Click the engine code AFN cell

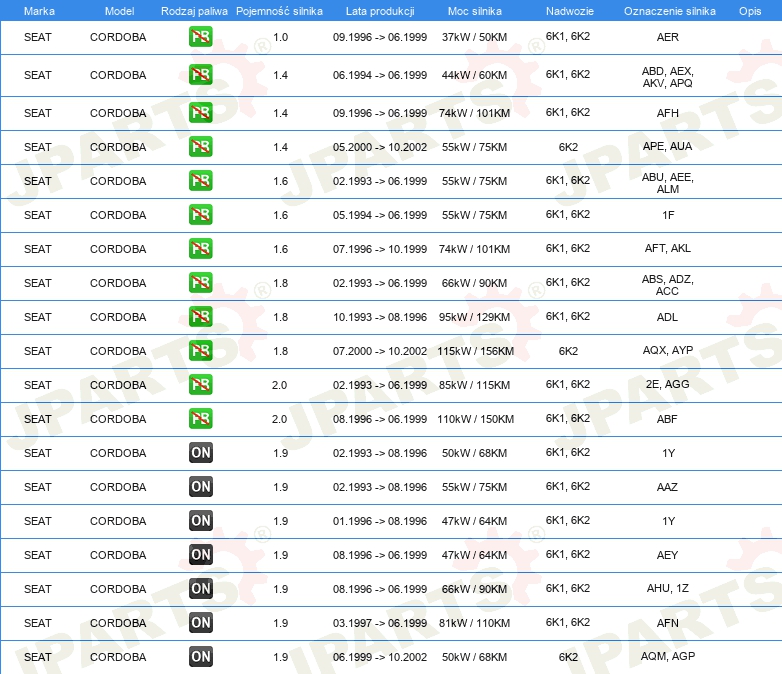(x=668, y=623)
